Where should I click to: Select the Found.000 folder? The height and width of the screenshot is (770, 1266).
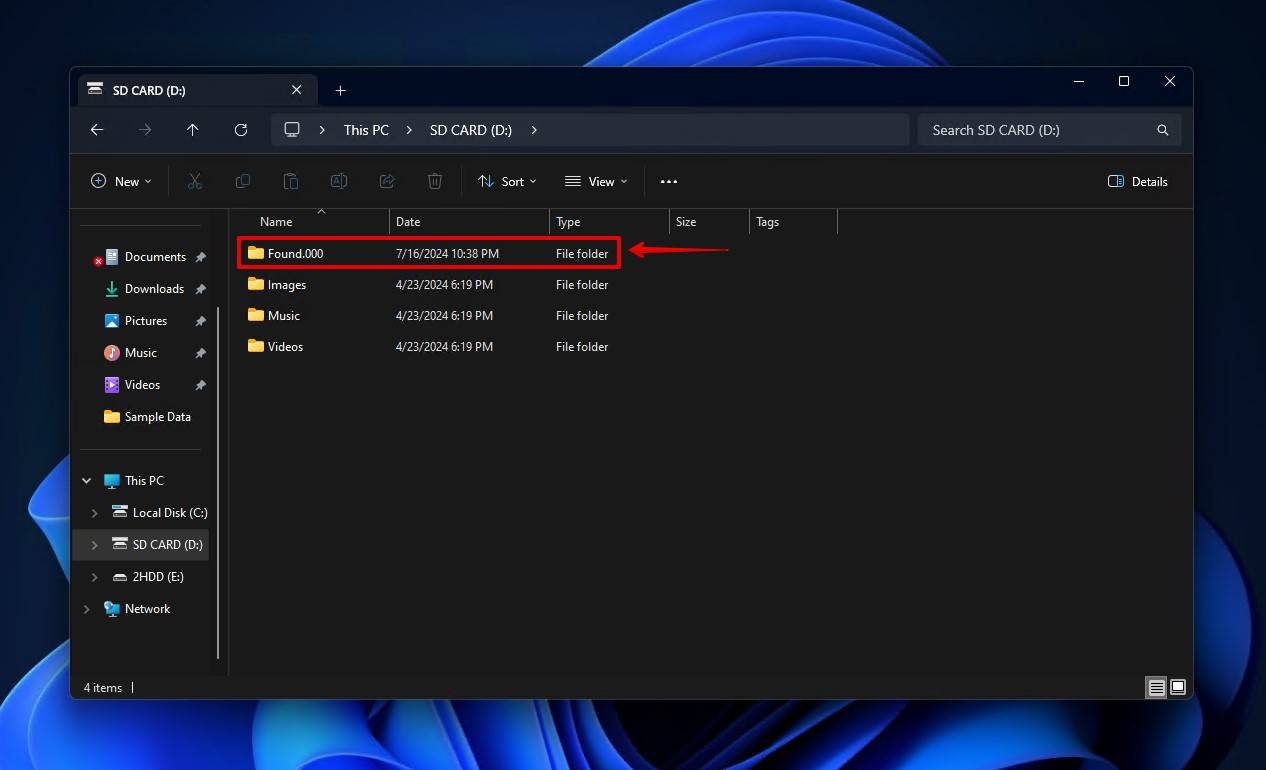429,253
